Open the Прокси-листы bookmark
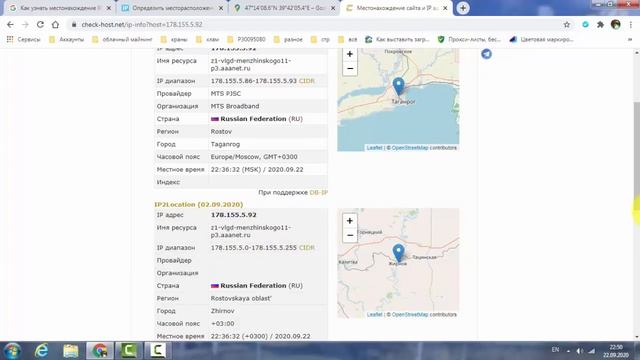Viewport: 640px width, 360px height. point(469,40)
